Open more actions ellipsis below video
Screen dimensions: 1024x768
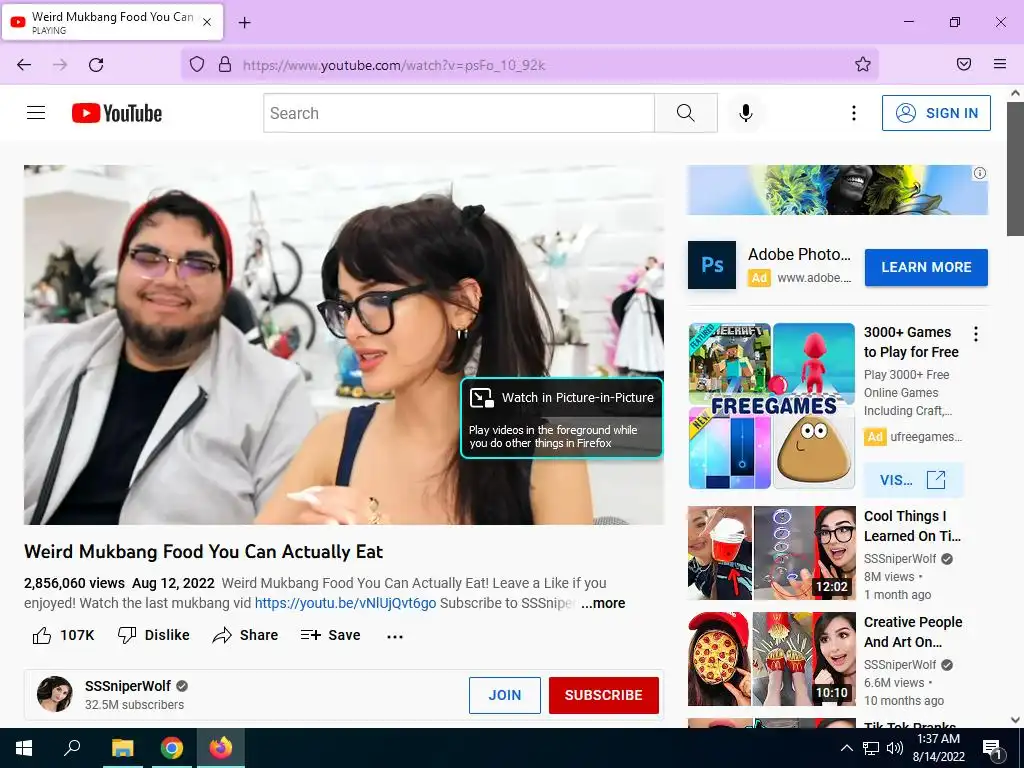(x=395, y=636)
